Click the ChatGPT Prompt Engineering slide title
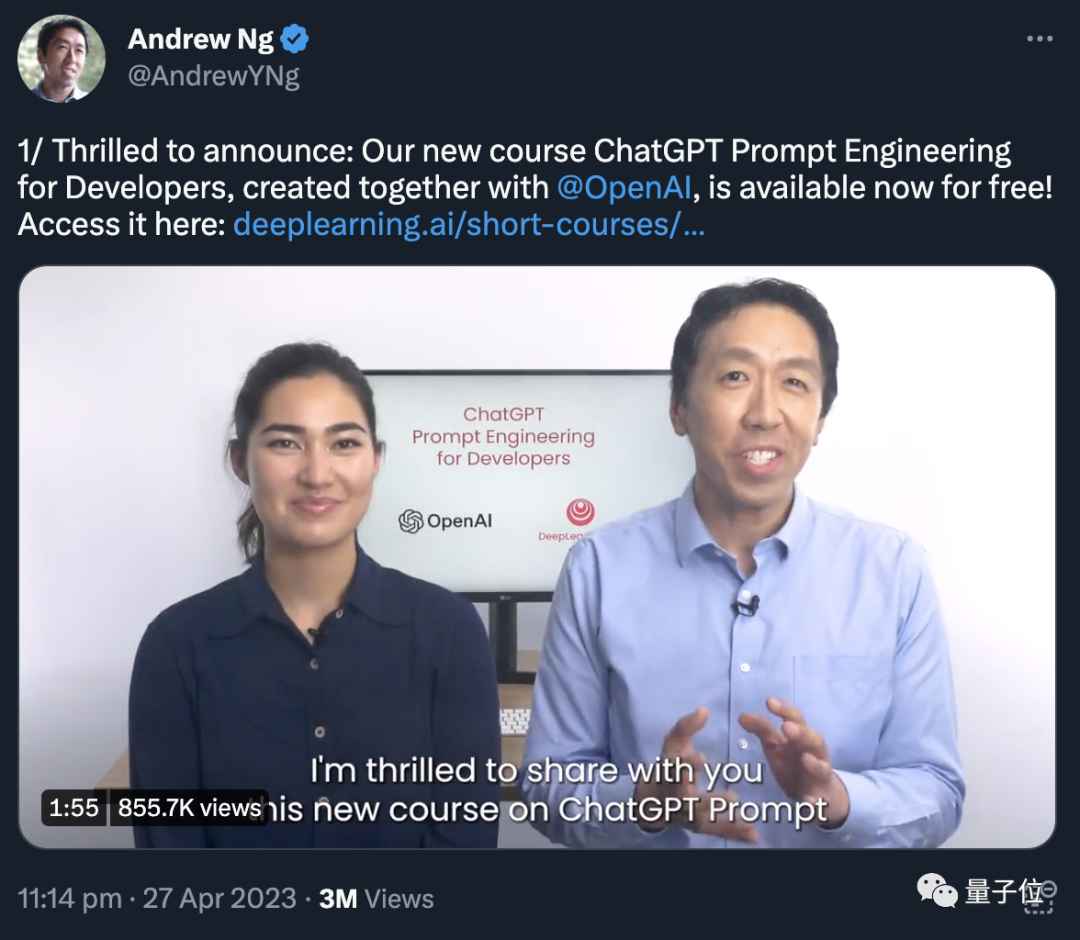1080x940 pixels. pos(503,436)
